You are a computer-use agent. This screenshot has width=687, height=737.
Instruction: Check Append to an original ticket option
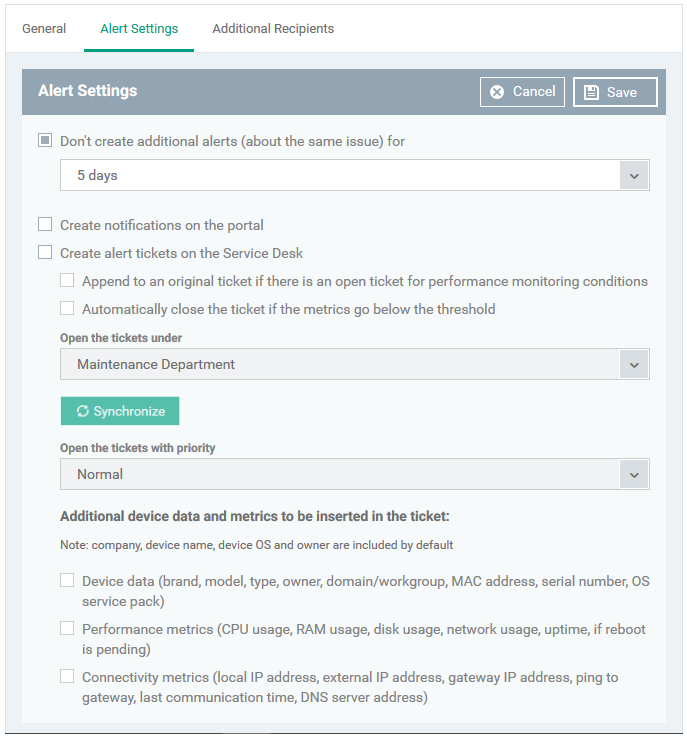tap(67, 281)
